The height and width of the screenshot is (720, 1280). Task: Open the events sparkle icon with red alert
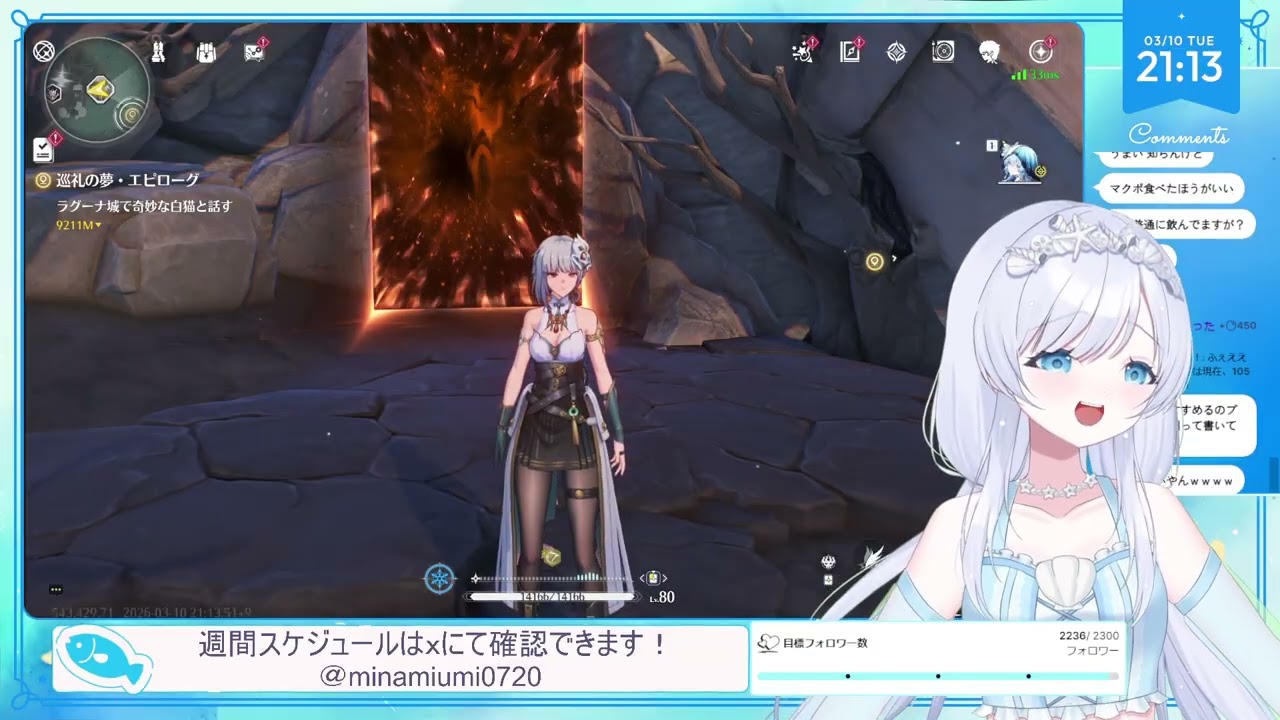tap(802, 51)
